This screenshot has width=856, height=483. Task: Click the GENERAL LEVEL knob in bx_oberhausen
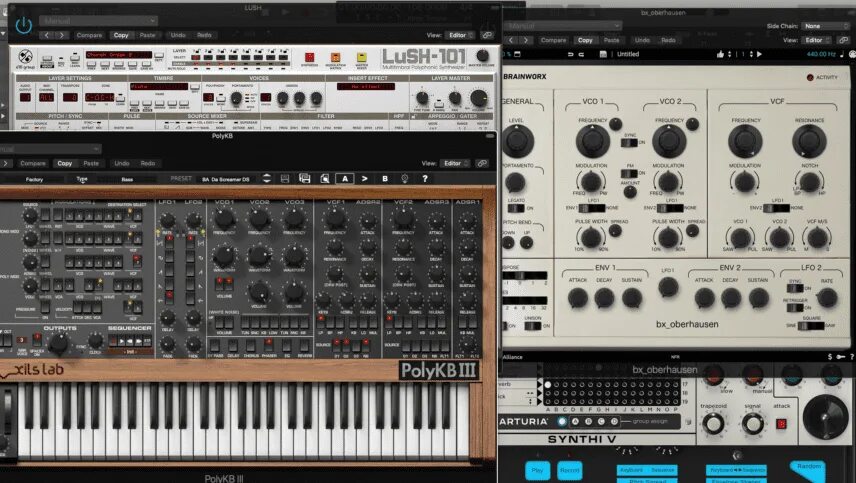coord(518,141)
